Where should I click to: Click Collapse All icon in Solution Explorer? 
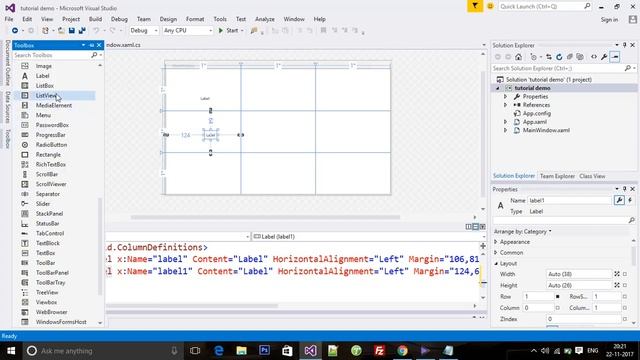[x=570, y=57]
